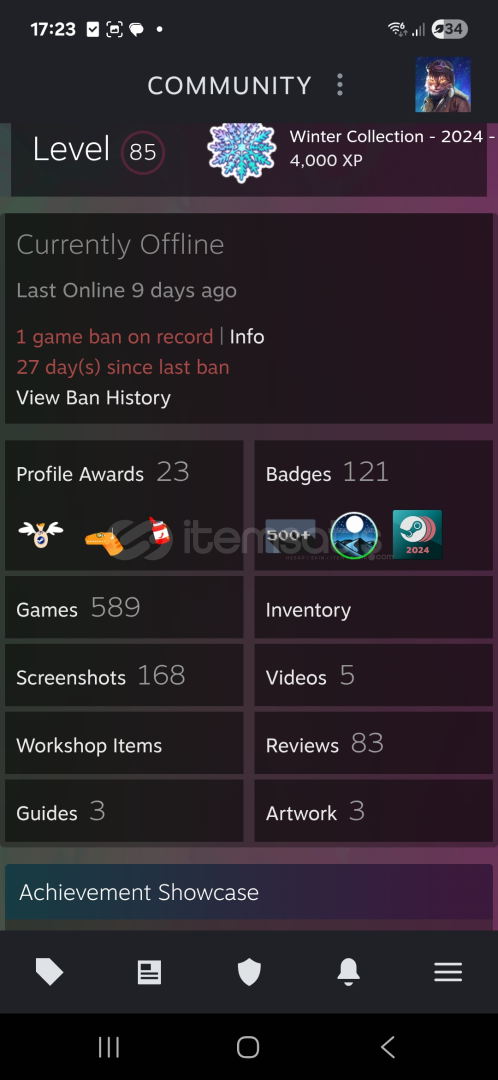Open the Achievement Showcase header
This screenshot has width=498, height=1080.
249,892
